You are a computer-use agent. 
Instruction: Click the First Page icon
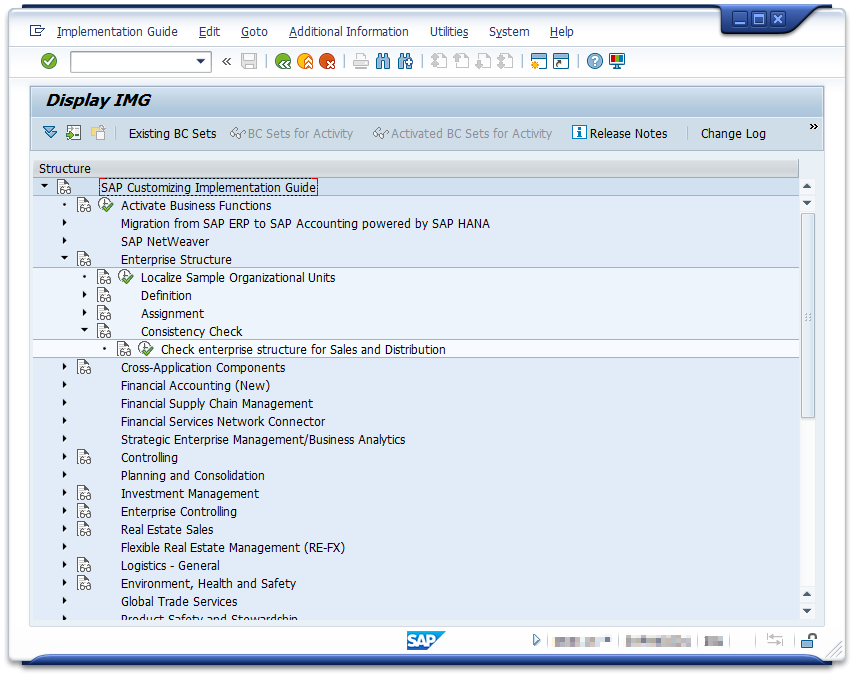[439, 61]
